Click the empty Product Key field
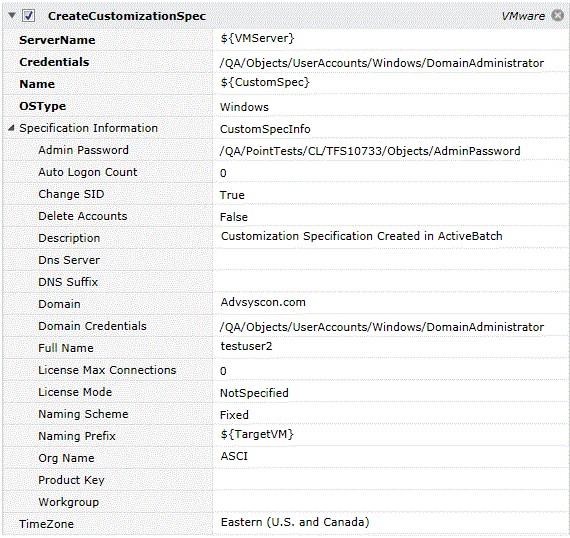The image size is (570, 538). point(391,480)
